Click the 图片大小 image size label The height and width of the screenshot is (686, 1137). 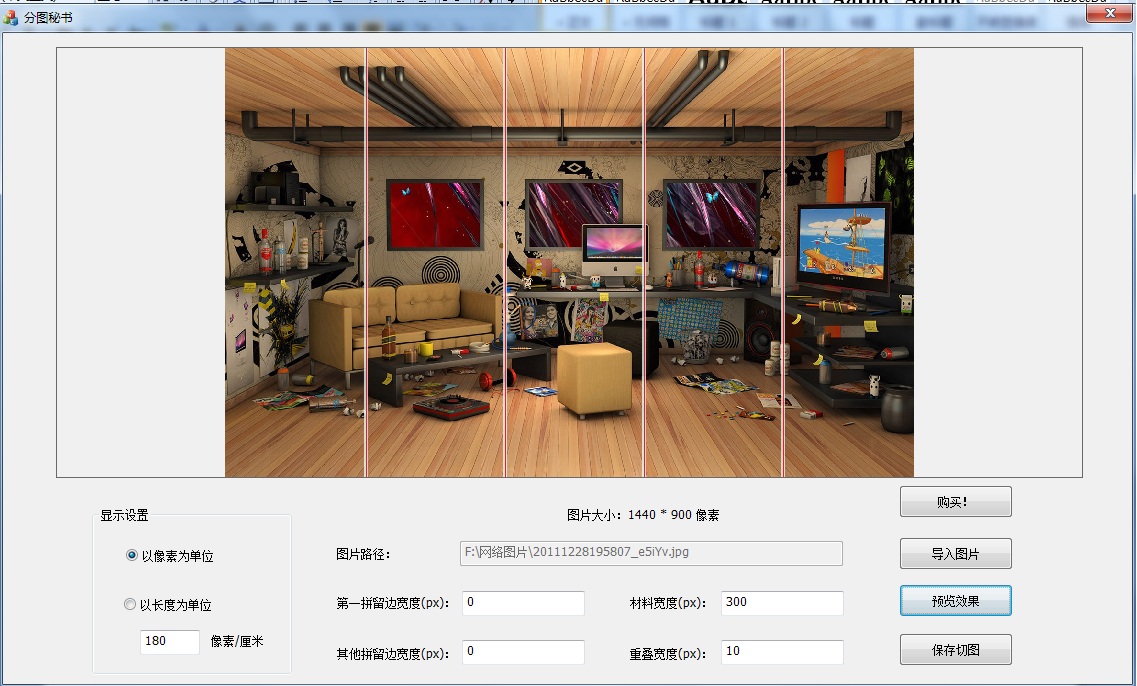point(643,515)
